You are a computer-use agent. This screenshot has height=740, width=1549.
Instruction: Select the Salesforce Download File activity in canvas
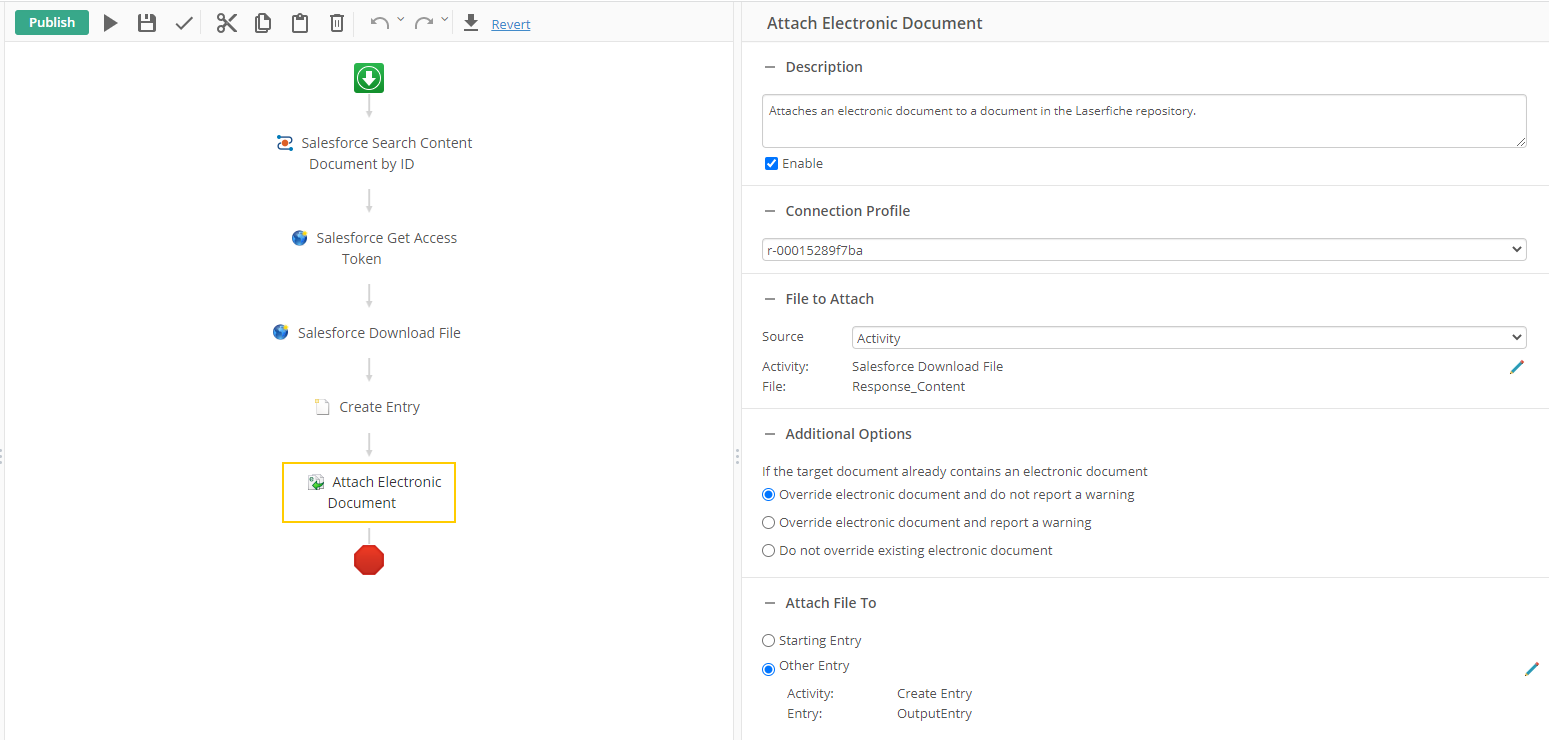[x=367, y=333]
